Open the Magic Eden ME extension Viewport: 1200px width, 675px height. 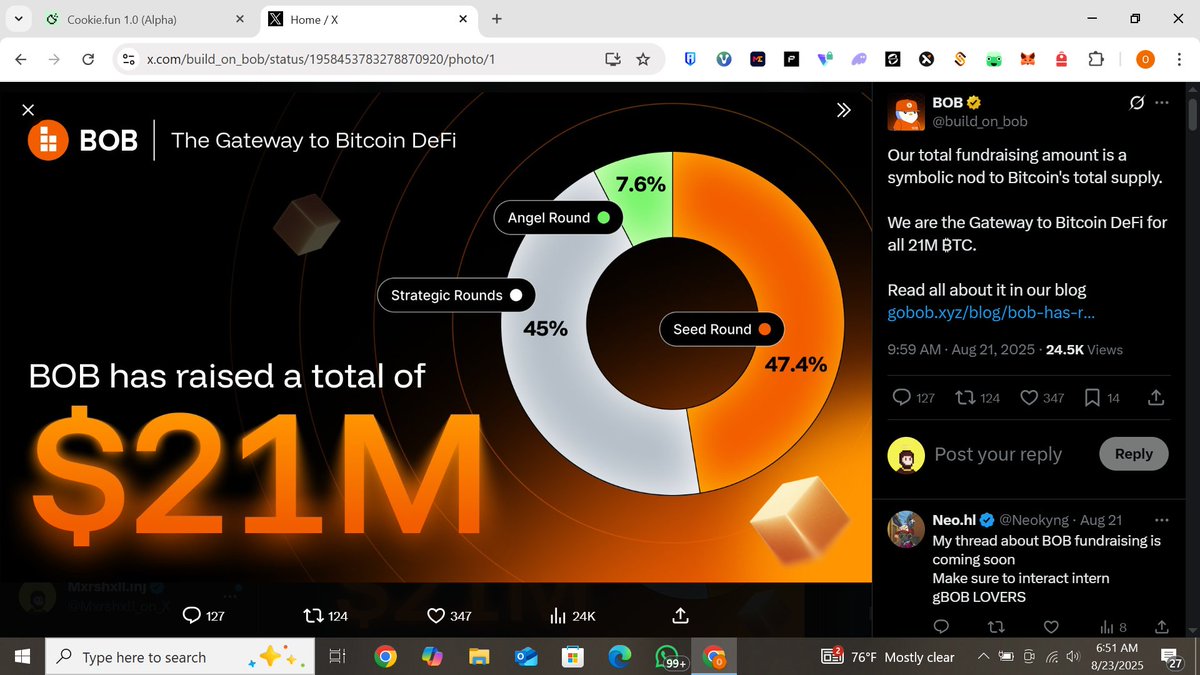click(x=758, y=59)
